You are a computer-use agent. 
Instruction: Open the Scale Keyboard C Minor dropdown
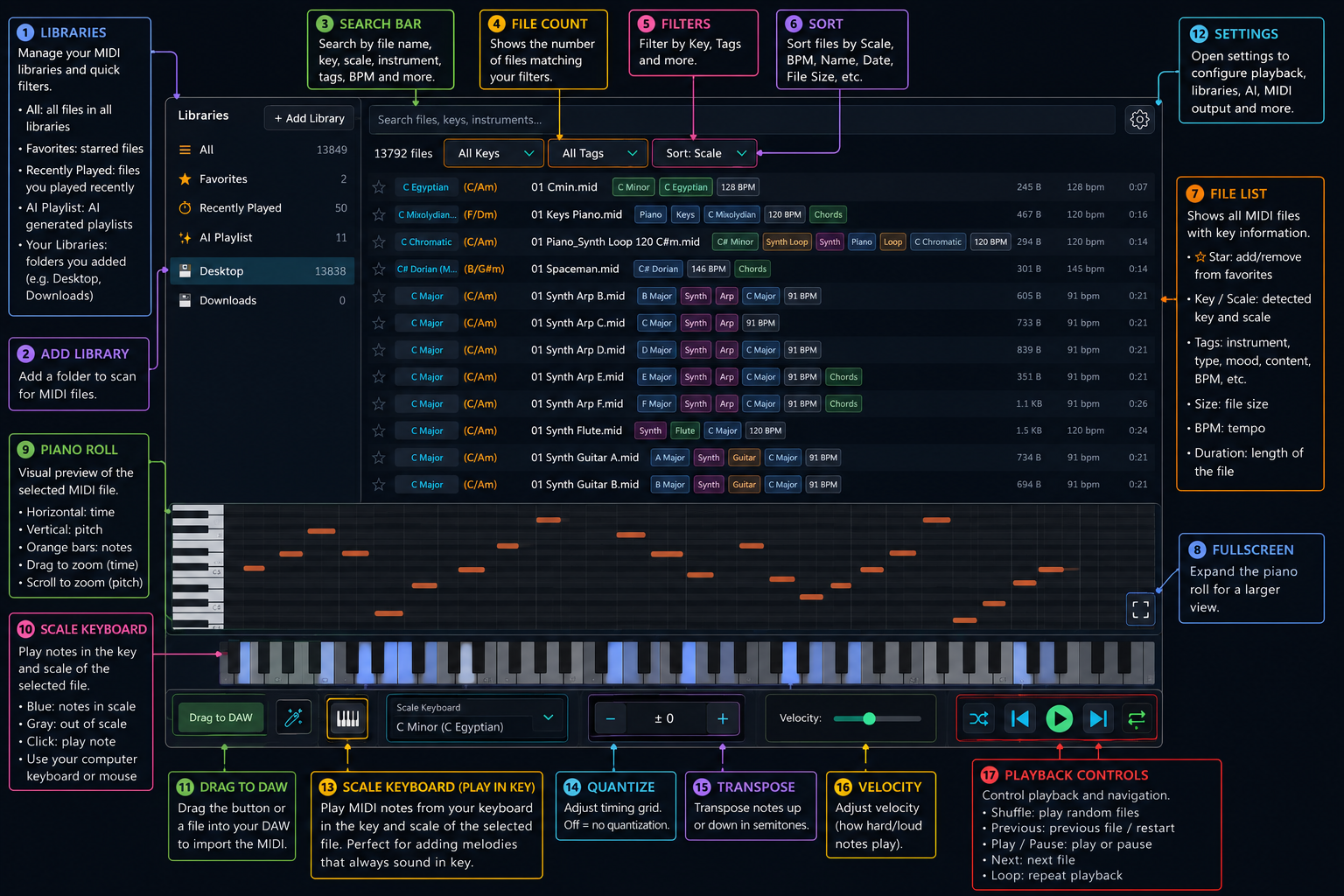click(477, 718)
